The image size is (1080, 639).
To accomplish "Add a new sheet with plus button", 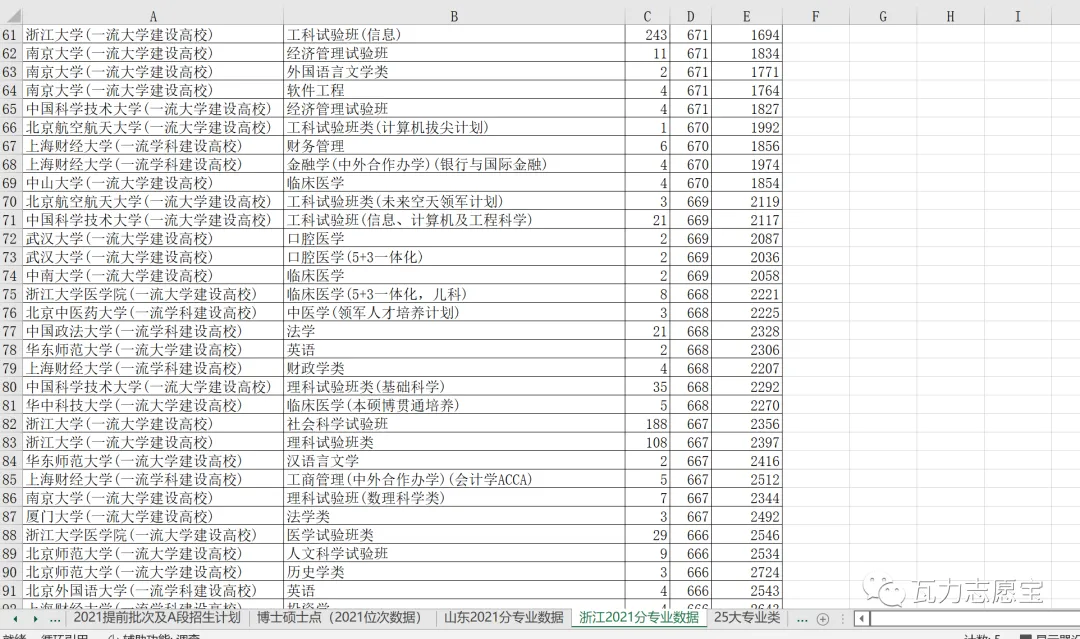I will pos(822,619).
